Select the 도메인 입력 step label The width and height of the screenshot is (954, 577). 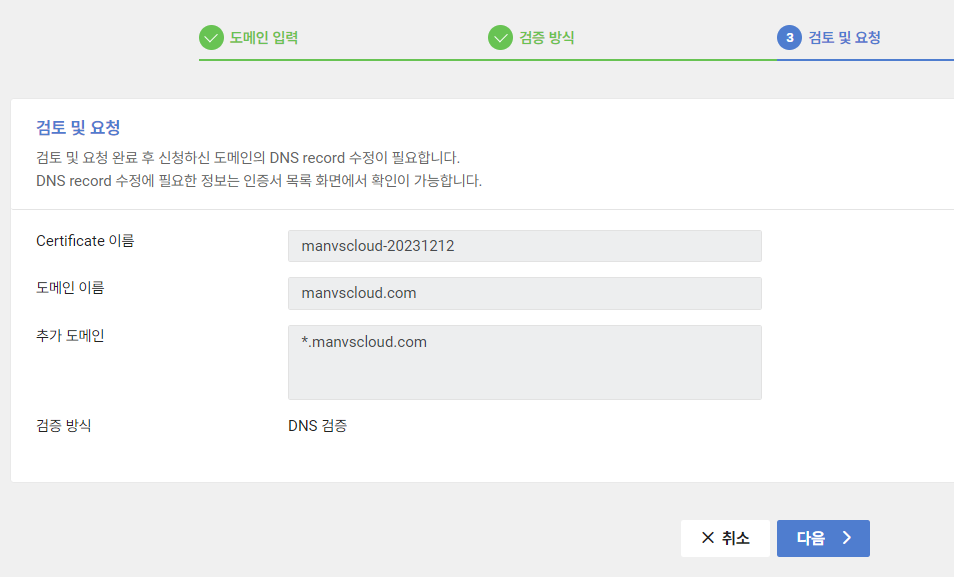pyautogui.click(x=262, y=37)
